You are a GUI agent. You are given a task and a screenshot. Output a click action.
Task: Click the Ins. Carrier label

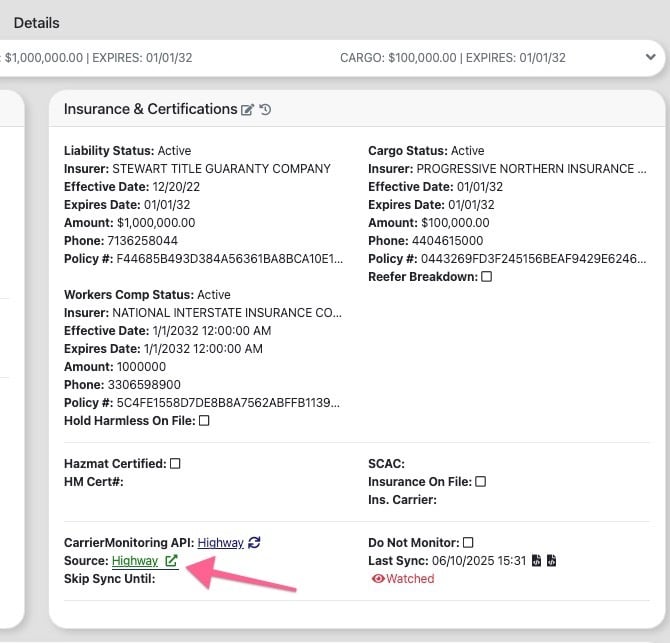click(x=403, y=500)
